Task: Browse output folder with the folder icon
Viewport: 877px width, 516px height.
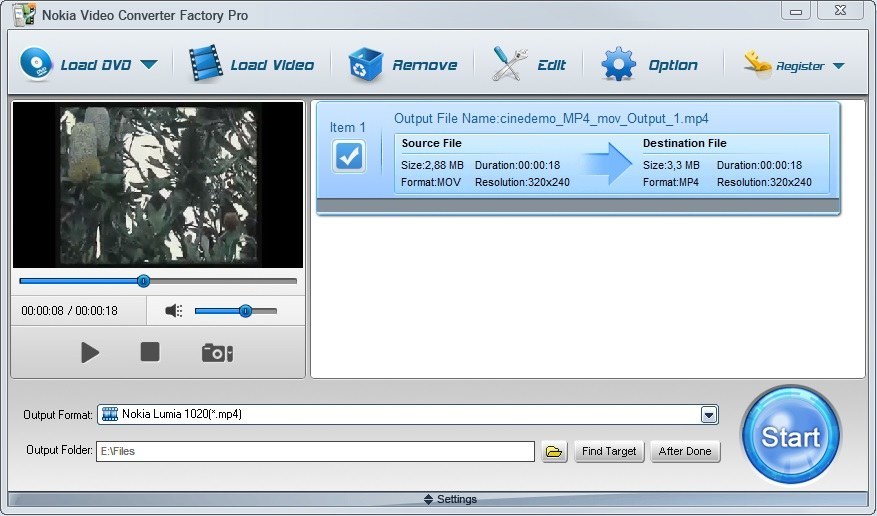Action: (554, 451)
